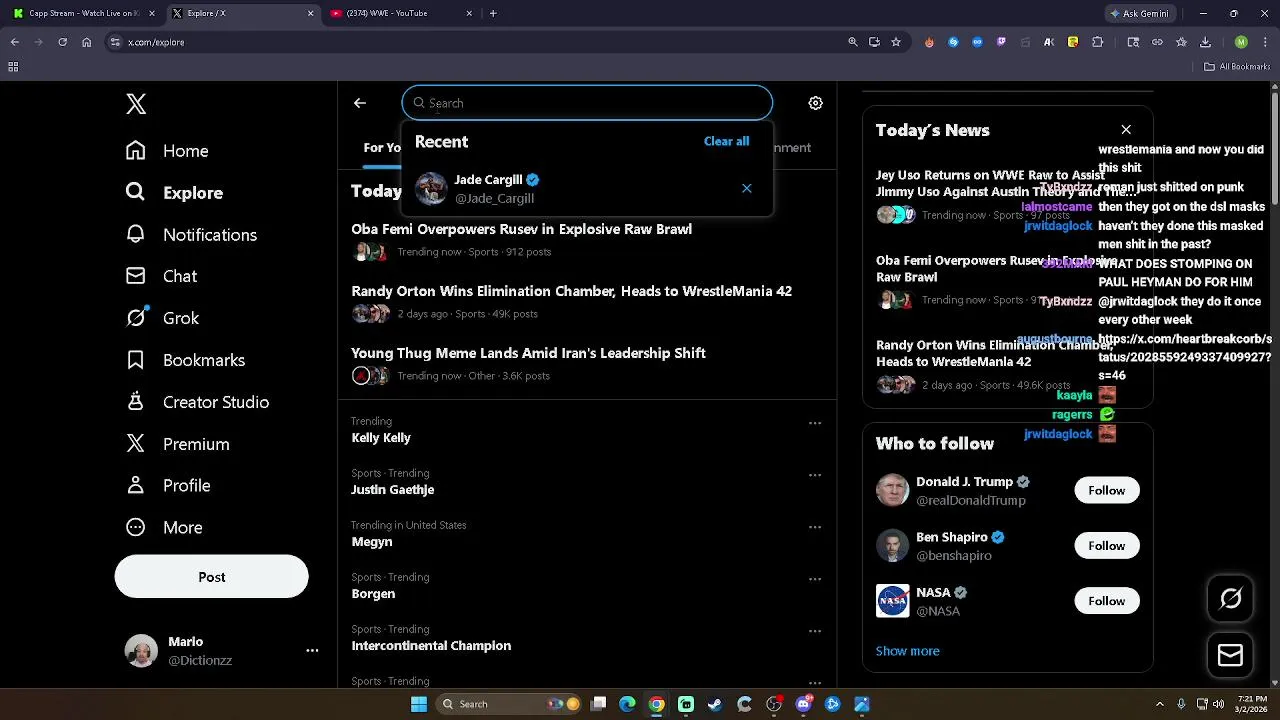Open more options for Kelly Kelly trend
This screenshot has height=720, width=1280.
click(815, 423)
